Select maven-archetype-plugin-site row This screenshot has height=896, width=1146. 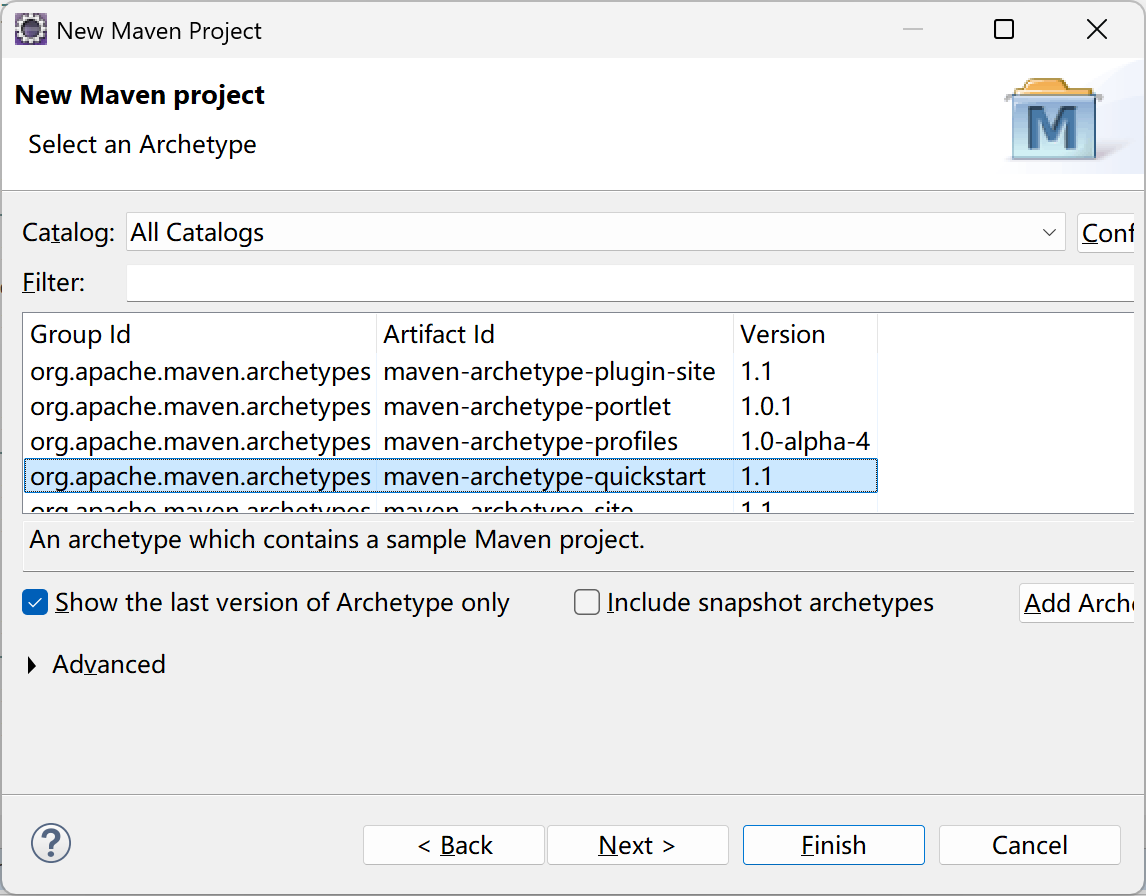coord(451,371)
